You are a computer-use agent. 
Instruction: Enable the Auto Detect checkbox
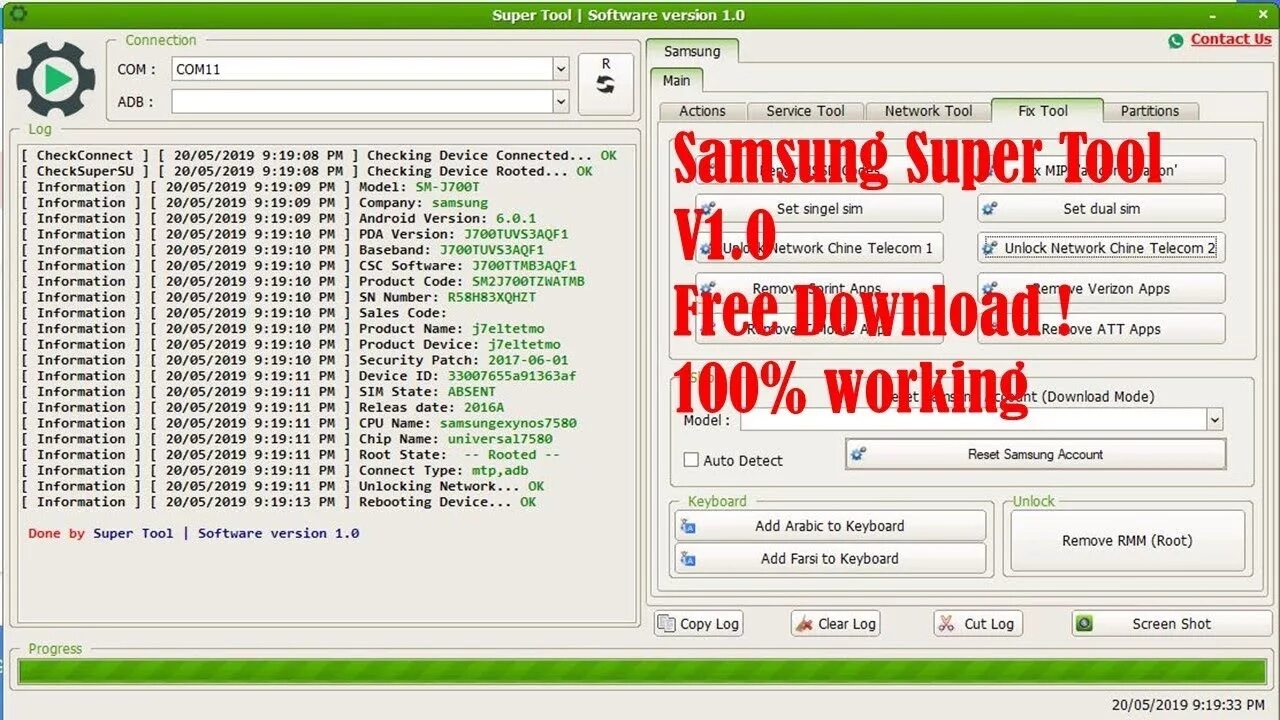[x=691, y=460]
